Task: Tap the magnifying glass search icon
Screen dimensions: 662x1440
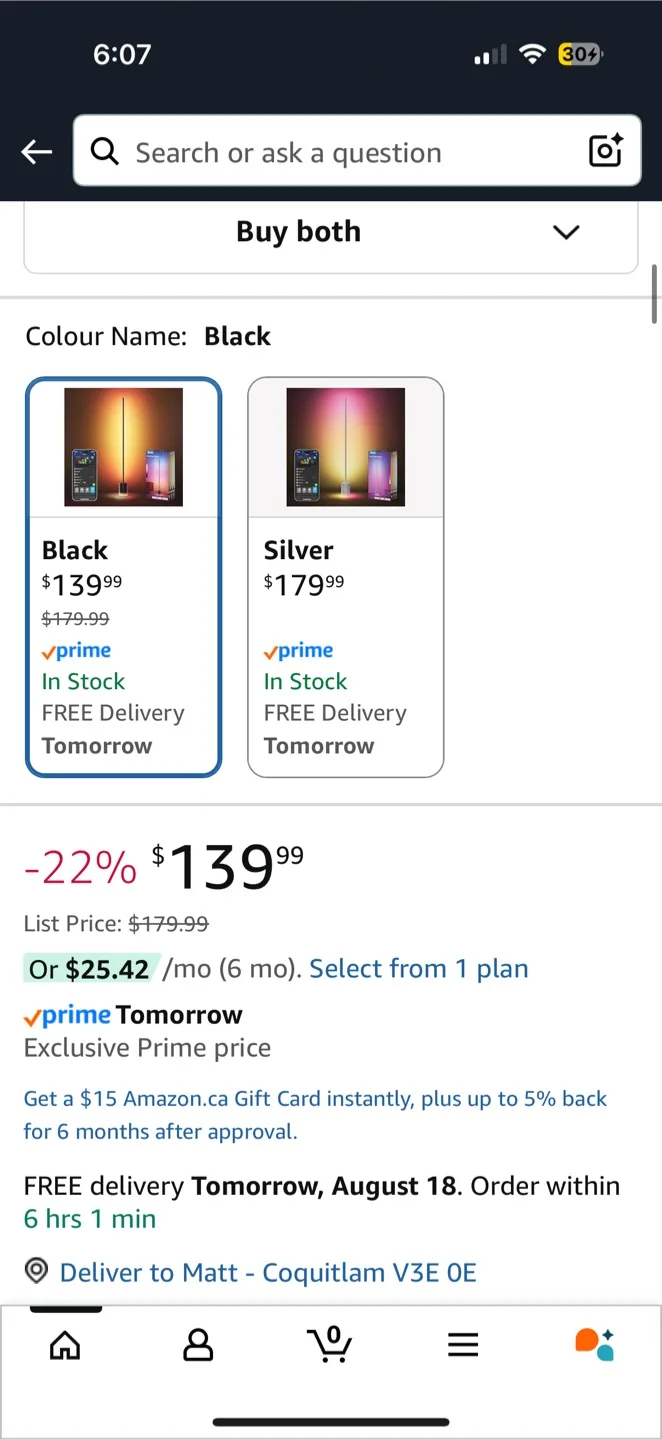Action: point(104,151)
